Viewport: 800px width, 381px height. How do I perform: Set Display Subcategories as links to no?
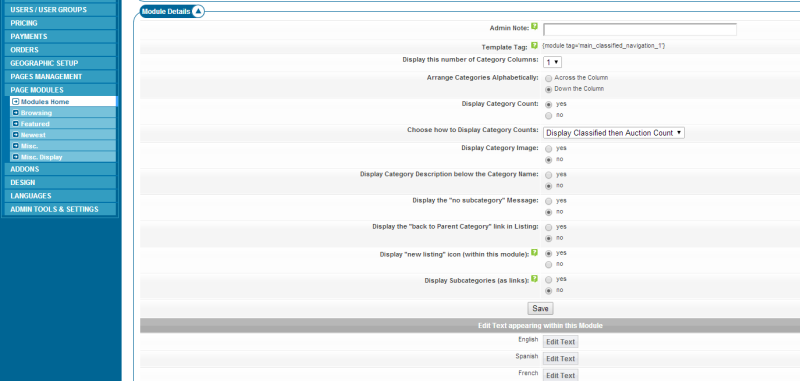pyautogui.click(x=548, y=291)
